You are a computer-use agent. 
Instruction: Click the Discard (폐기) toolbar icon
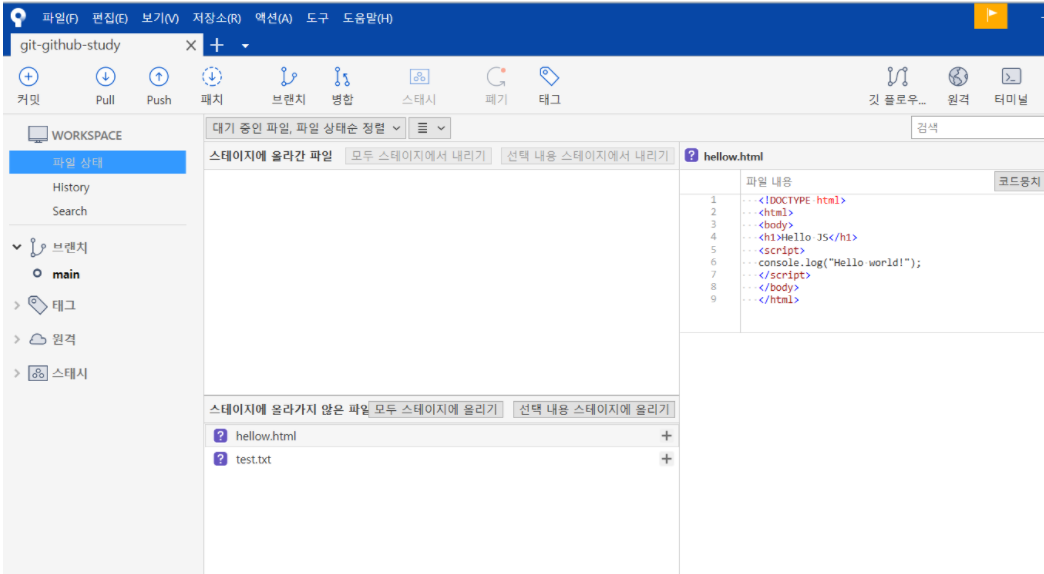[x=496, y=77]
